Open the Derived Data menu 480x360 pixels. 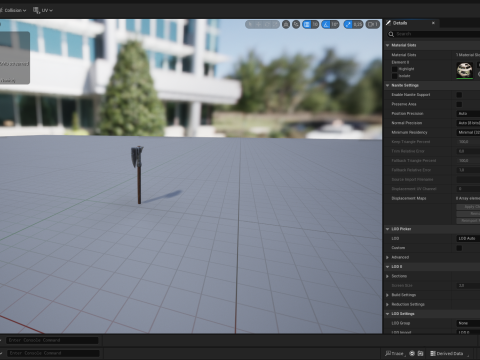point(449,354)
